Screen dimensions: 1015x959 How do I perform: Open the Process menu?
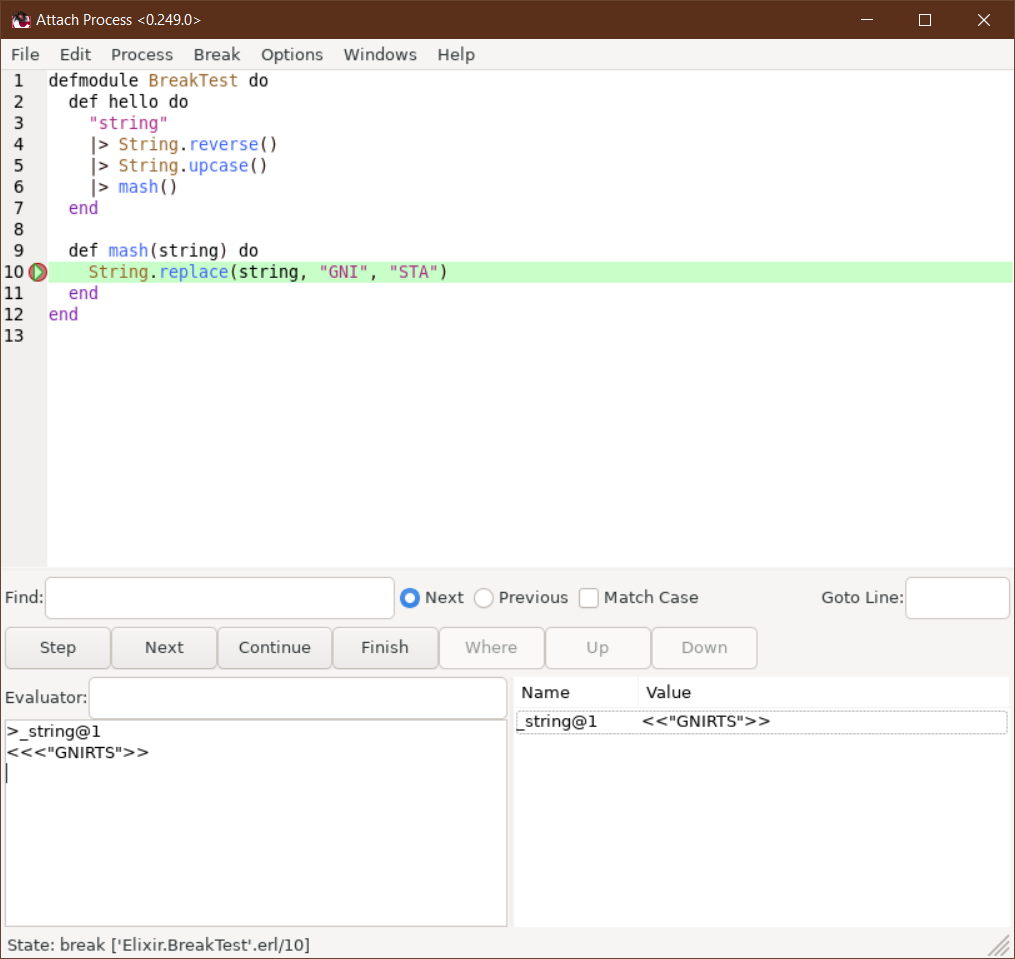coord(142,54)
